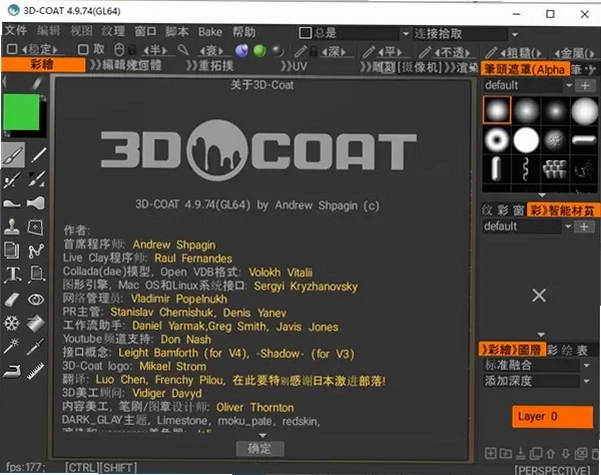Toggle the 总是 checkbox

305,33
